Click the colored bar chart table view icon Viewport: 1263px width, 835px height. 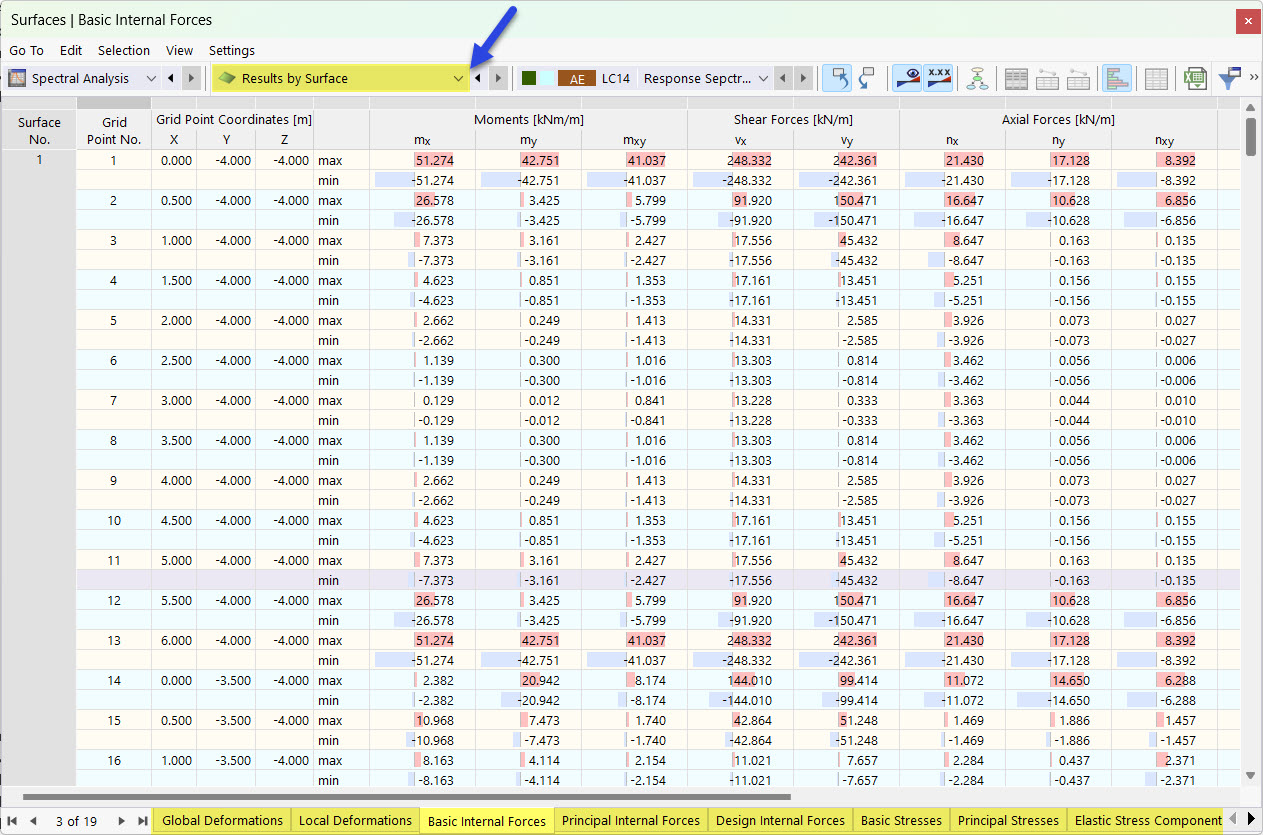[1117, 78]
